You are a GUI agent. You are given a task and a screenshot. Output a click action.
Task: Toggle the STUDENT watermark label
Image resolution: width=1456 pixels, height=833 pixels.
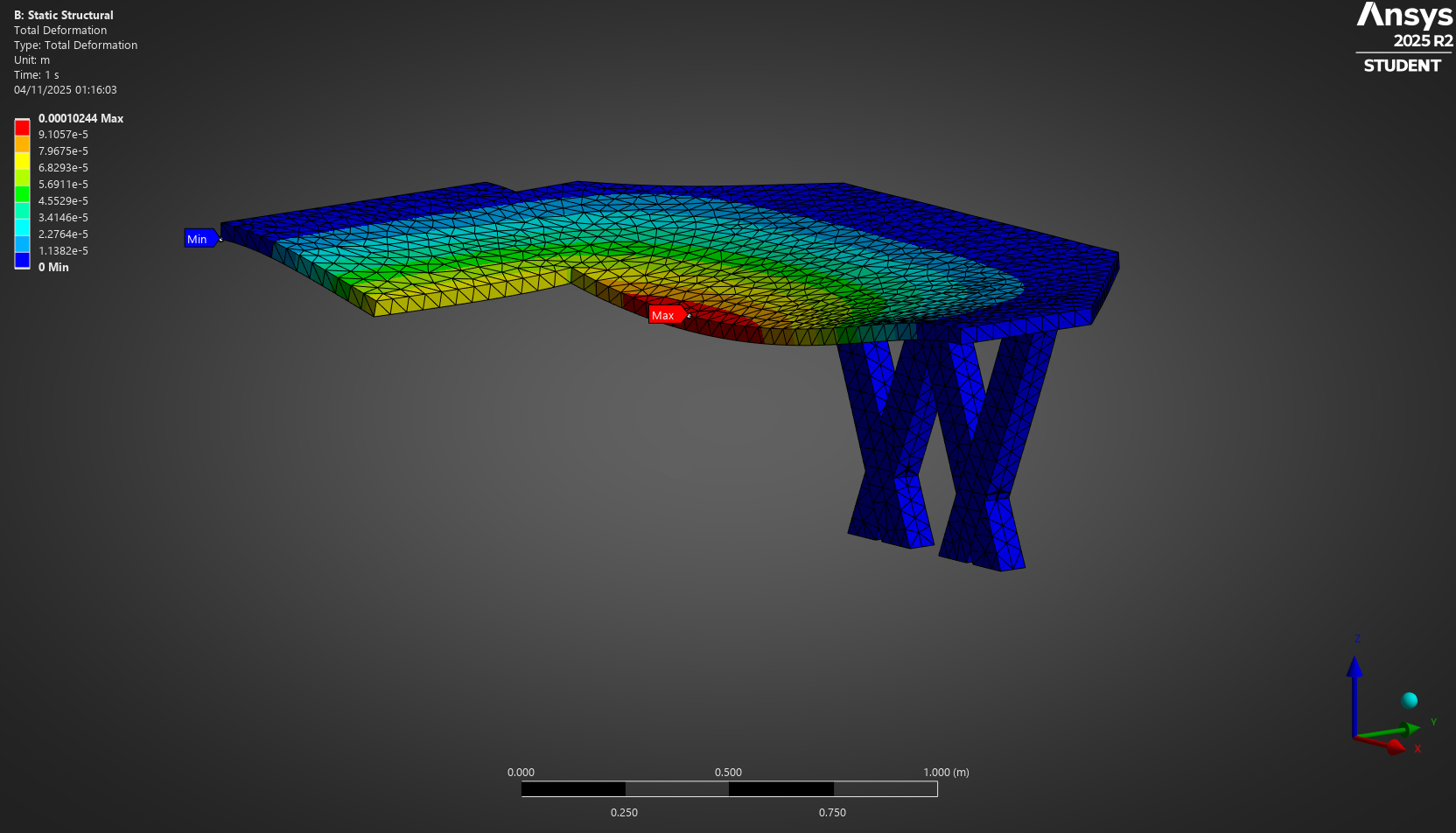click(1402, 65)
